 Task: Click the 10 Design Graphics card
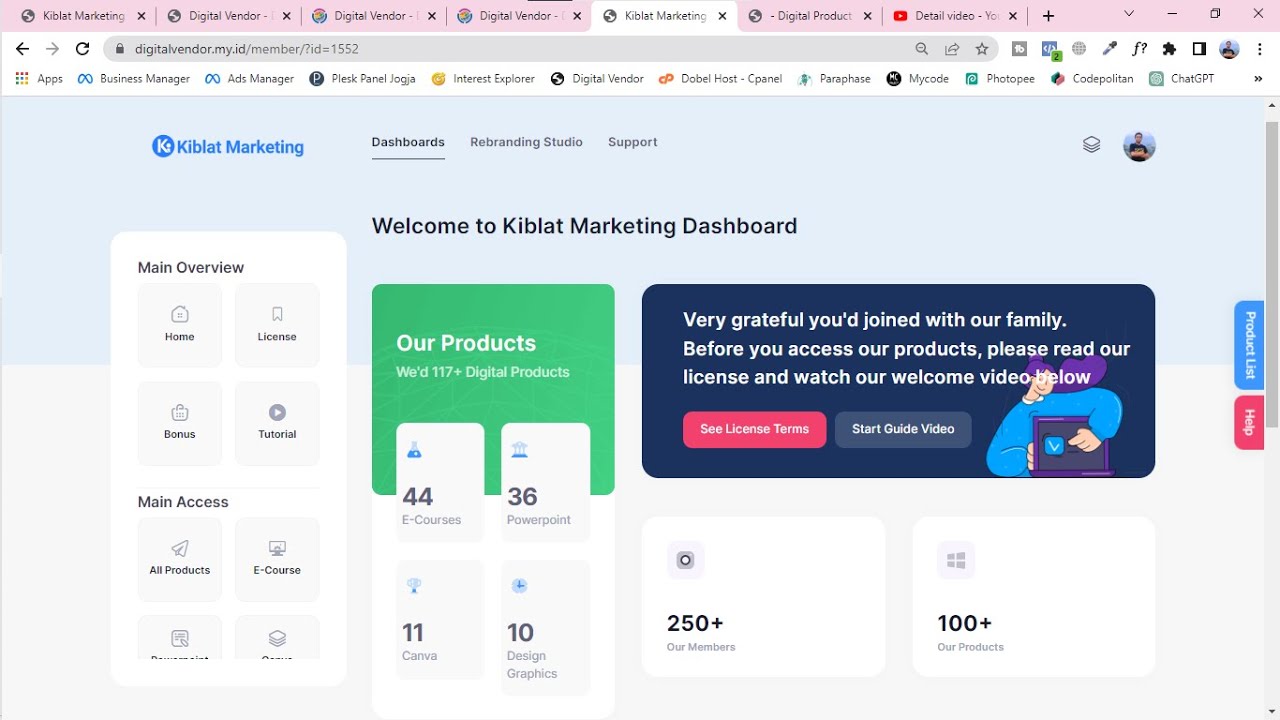[545, 627]
